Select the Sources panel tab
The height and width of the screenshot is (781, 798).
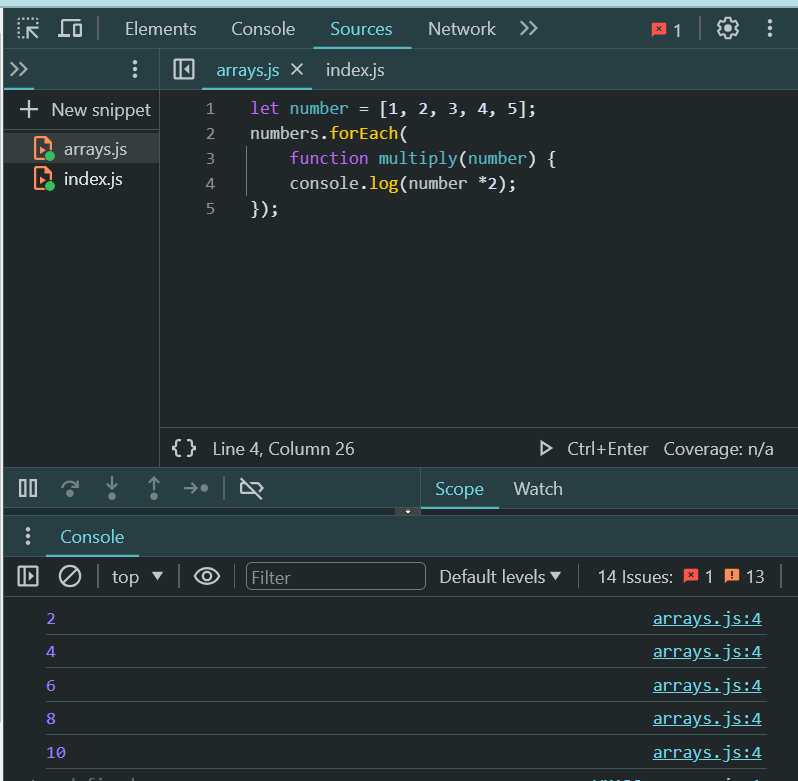361,29
